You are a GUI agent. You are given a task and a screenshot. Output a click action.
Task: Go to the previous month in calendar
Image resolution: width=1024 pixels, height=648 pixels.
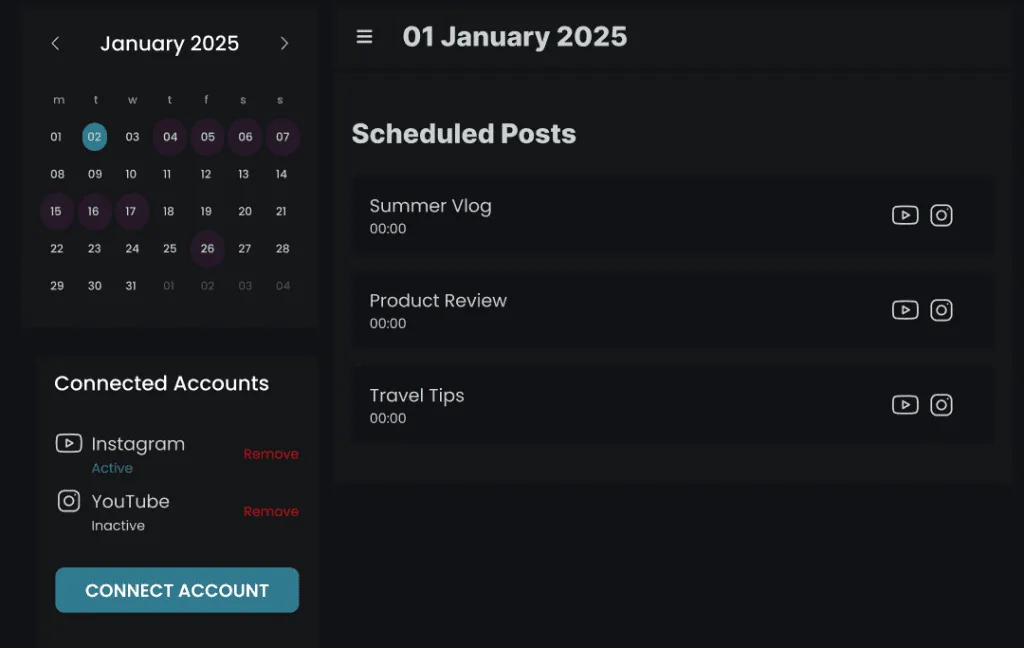(56, 43)
